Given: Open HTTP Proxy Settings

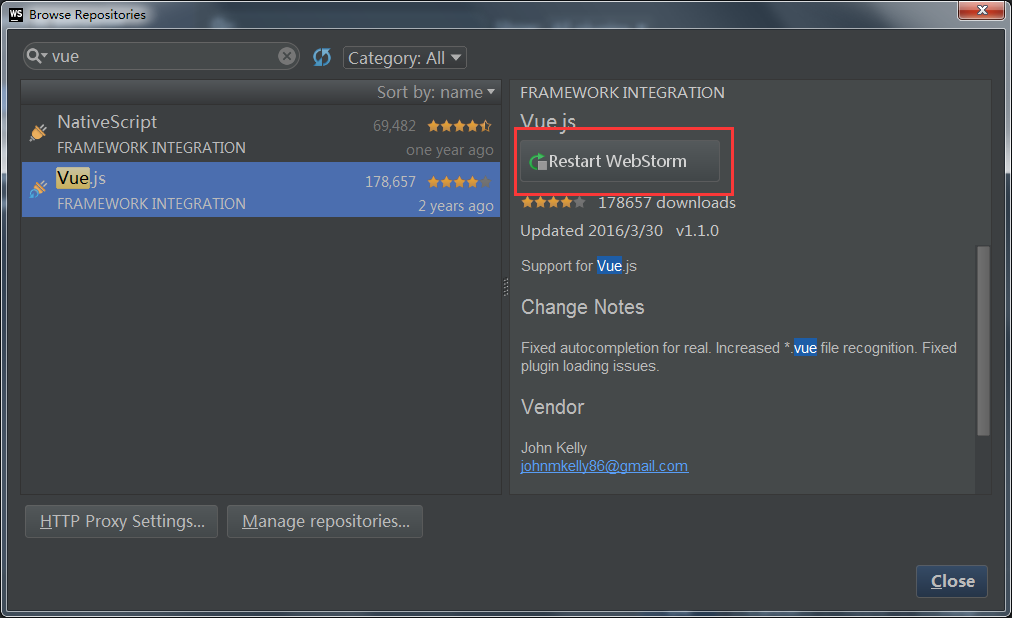Looking at the screenshot, I should [121, 521].
